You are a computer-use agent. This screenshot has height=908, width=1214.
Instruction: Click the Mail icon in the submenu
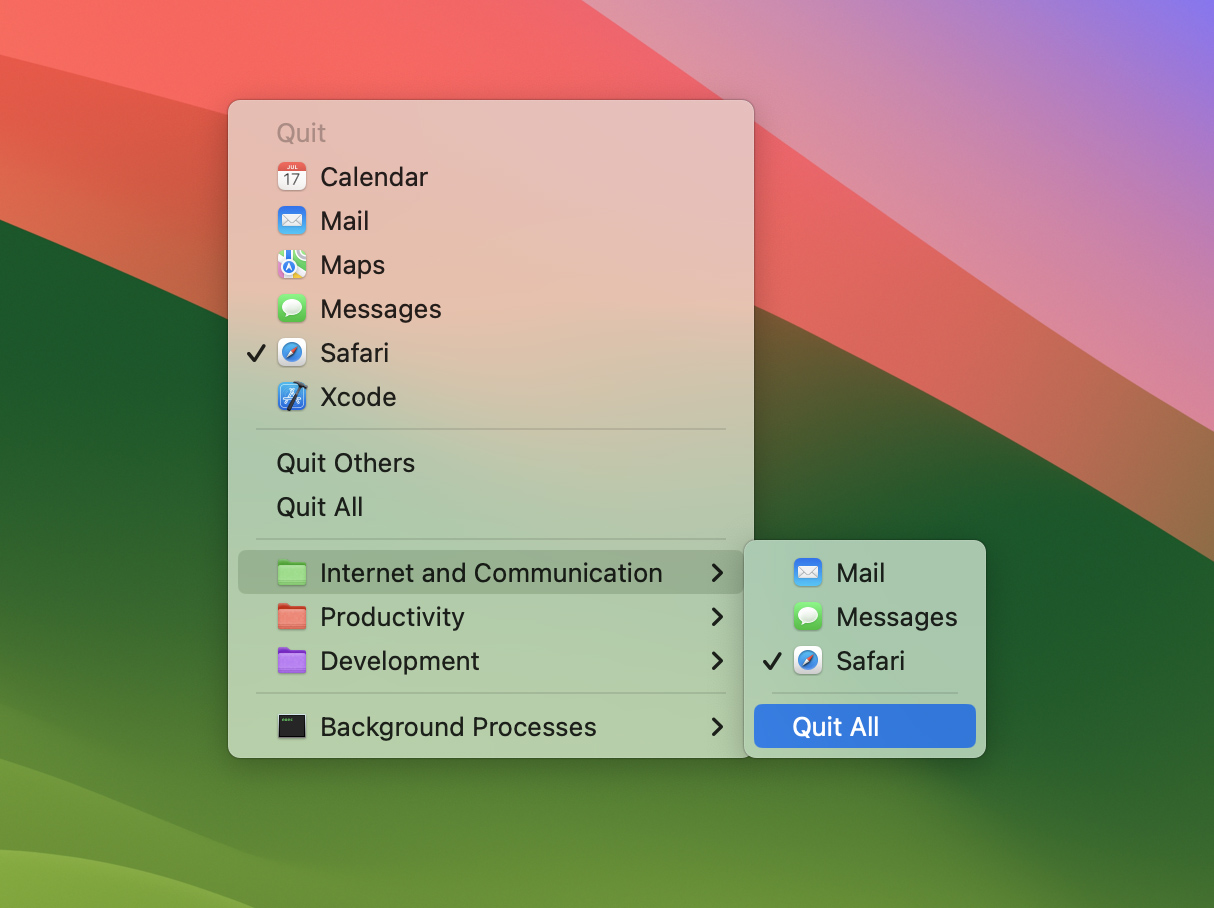pos(808,573)
